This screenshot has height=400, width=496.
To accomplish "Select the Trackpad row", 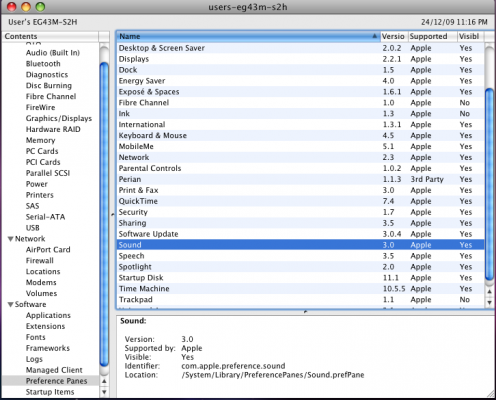I will tap(300, 300).
